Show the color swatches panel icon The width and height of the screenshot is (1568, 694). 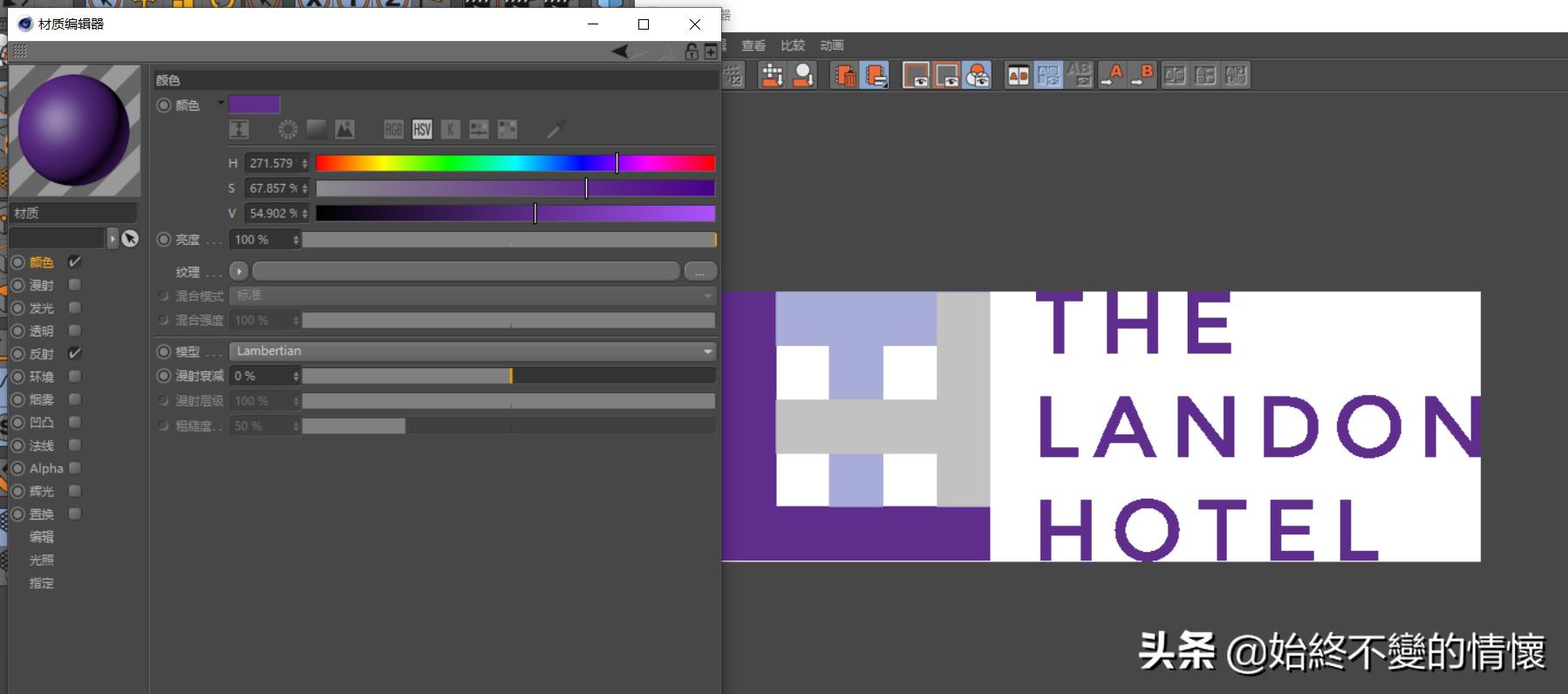pyautogui.click(x=508, y=130)
